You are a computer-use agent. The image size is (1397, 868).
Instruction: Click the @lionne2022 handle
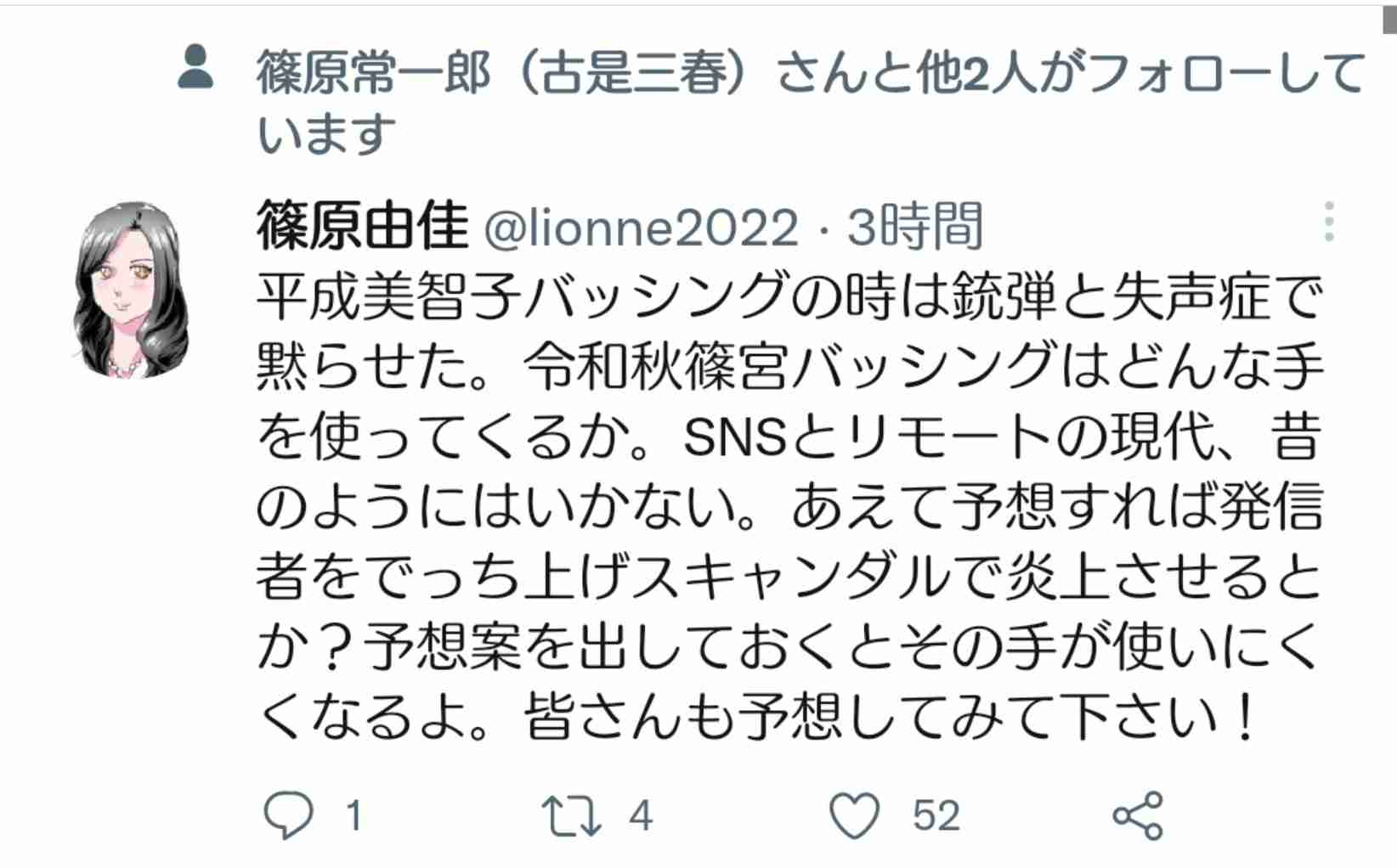[x=642, y=228]
